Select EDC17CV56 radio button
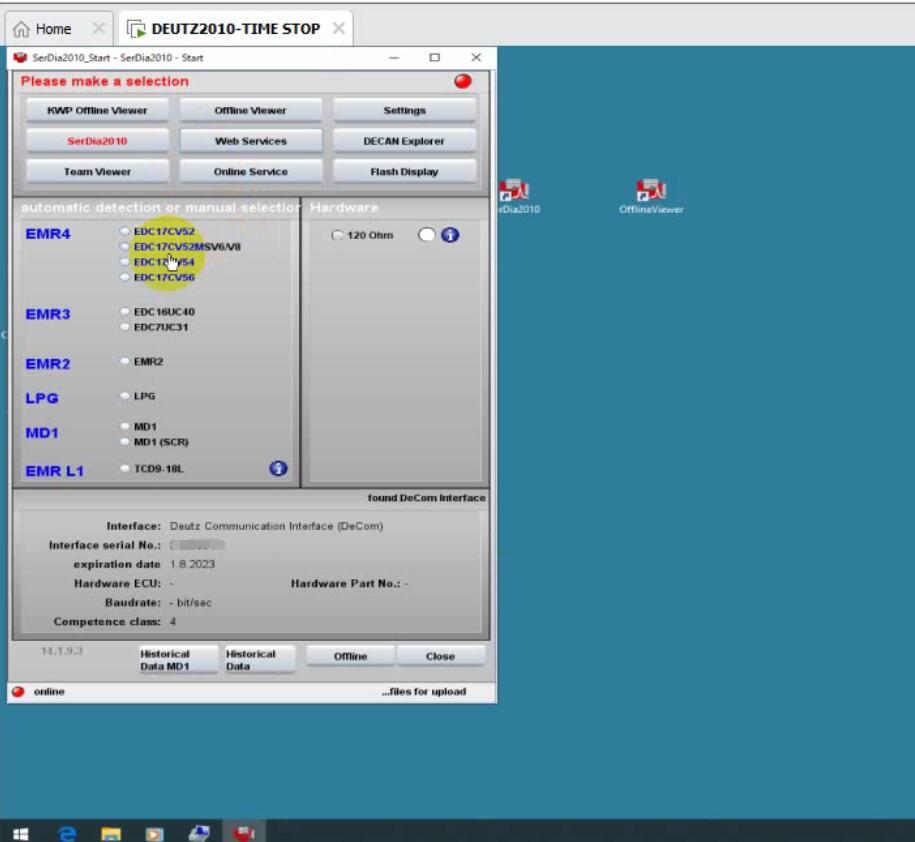 coord(124,277)
